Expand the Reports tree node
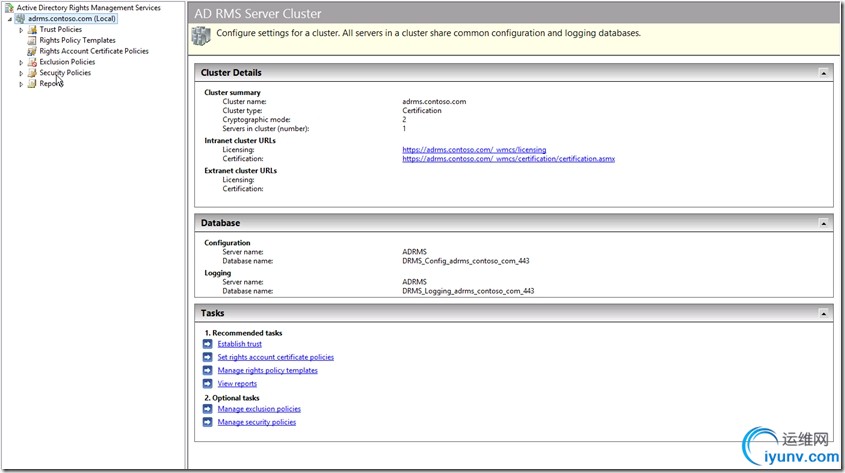This screenshot has width=845, height=473. click(21, 84)
